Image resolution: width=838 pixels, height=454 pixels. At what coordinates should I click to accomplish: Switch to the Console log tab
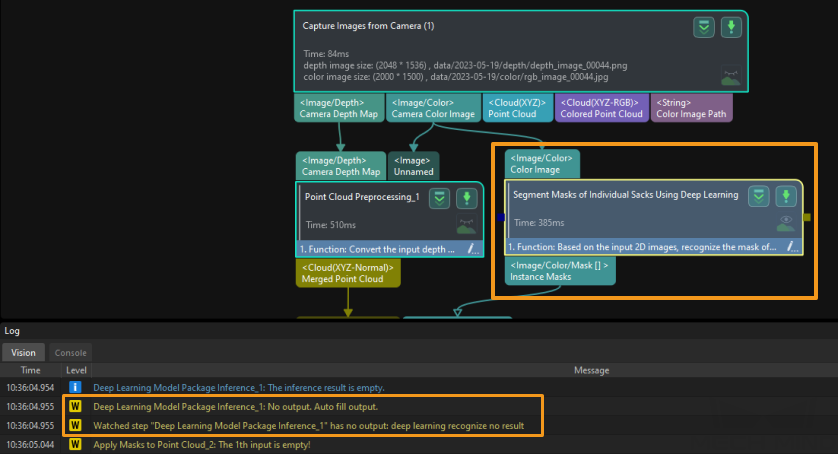(69, 352)
